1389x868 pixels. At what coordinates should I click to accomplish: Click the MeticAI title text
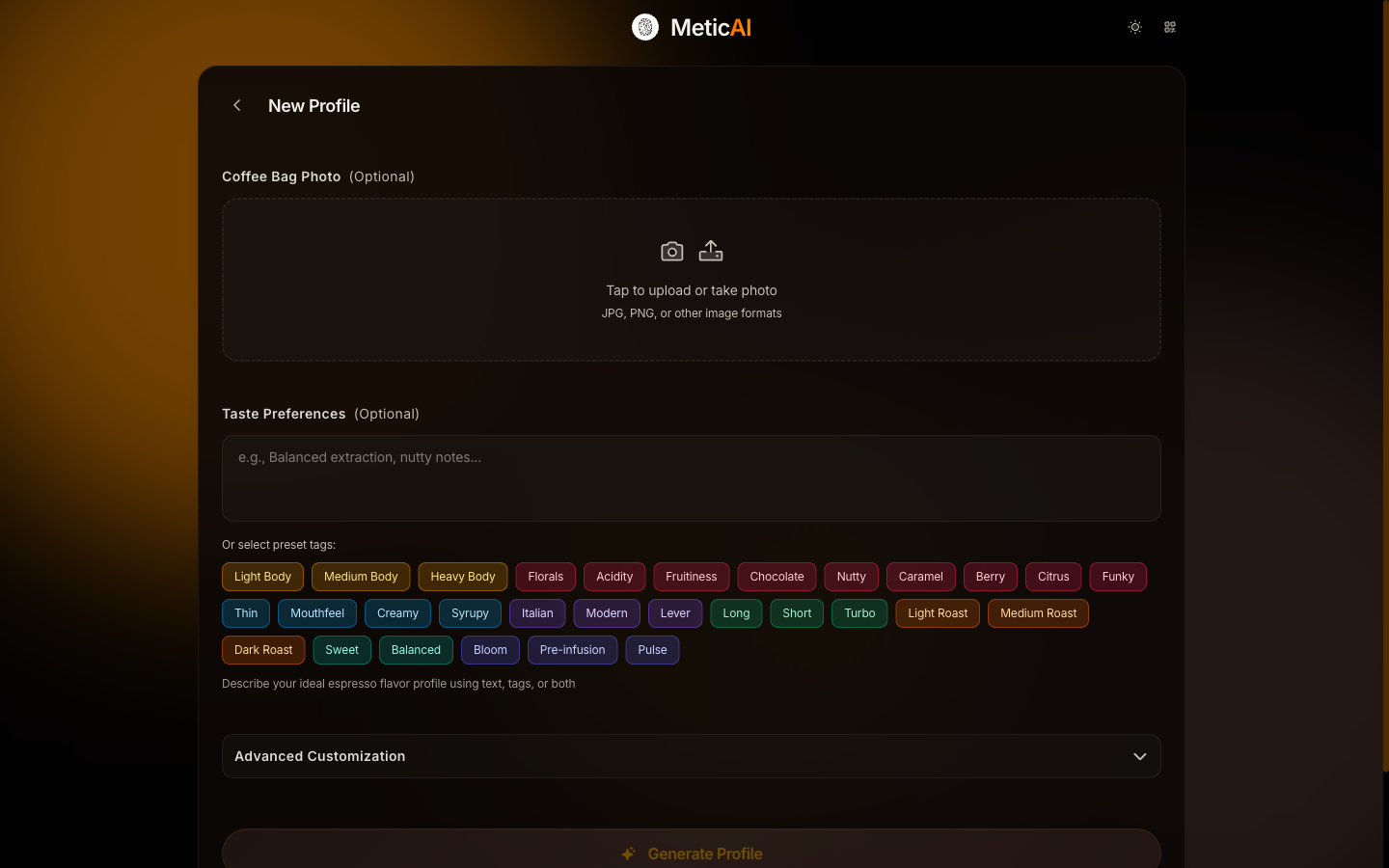711,27
